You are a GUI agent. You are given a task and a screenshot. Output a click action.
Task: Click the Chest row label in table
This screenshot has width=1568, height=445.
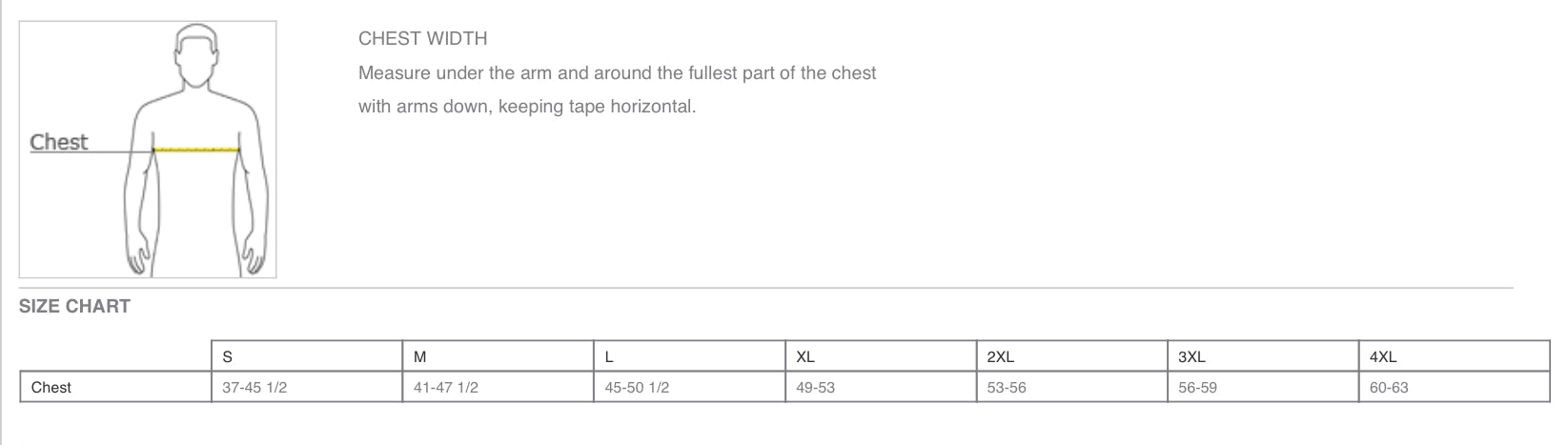click(51, 388)
